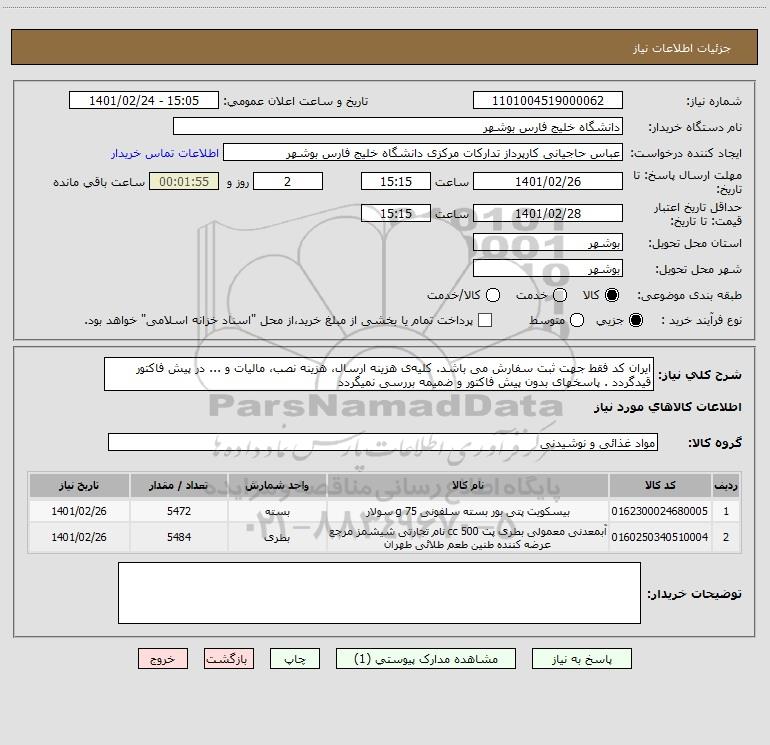The width and height of the screenshot is (770, 745).
Task: Click the تعداد / مقدار column header
Action: [179, 485]
